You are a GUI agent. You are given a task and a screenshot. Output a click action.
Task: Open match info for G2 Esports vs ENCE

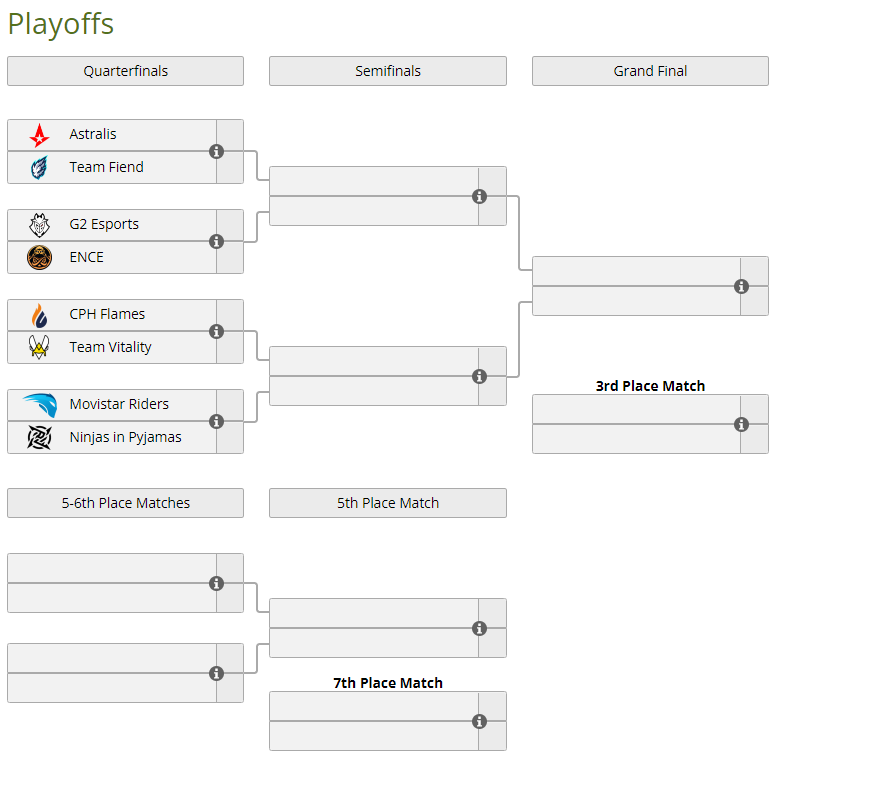pos(216,242)
